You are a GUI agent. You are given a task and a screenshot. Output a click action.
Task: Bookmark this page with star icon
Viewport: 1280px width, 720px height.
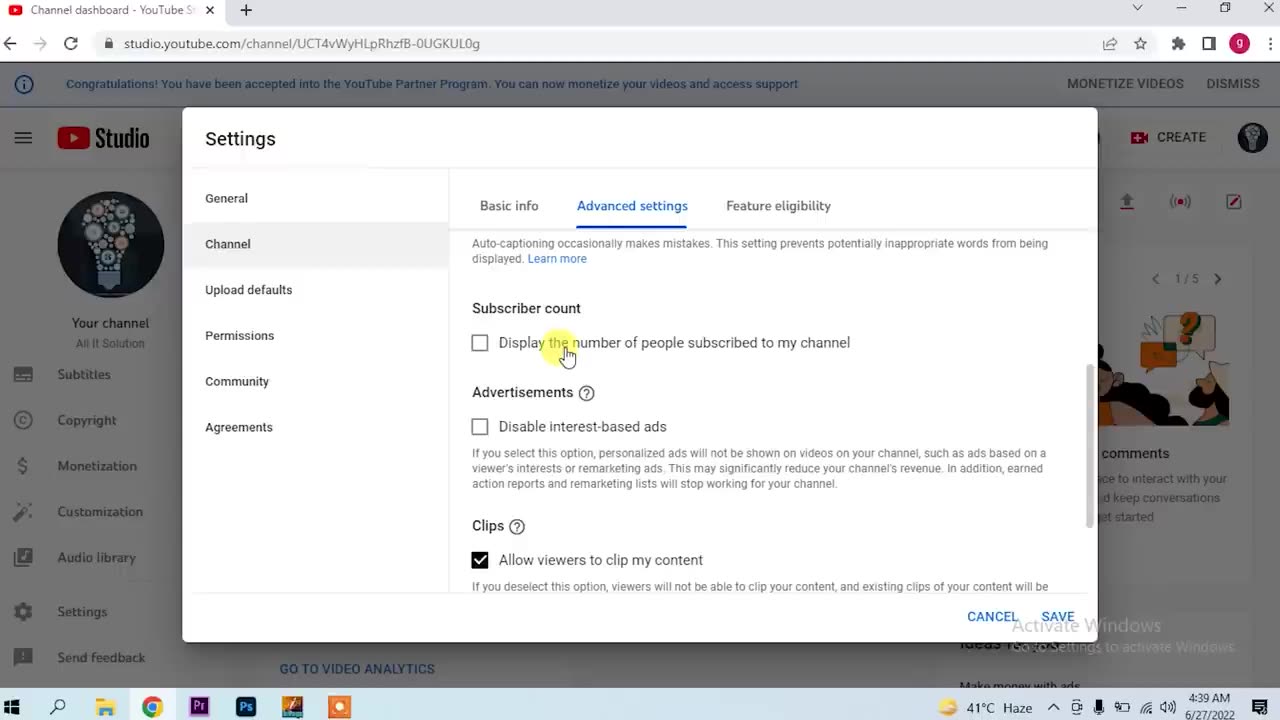pyautogui.click(x=1140, y=43)
